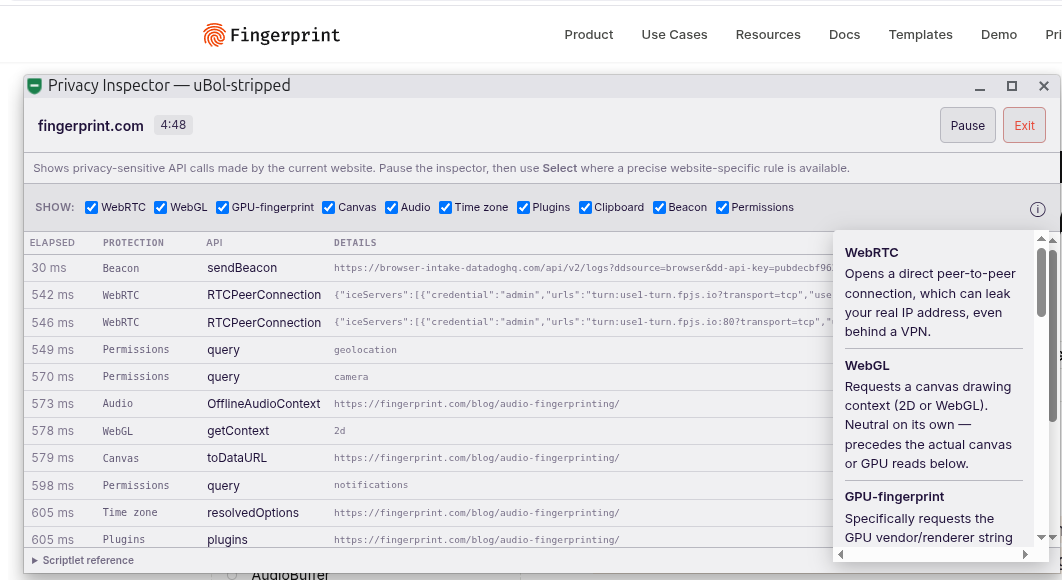Screen dimensions: 1062x580
Task: Open the info icon beside filters
Action: (1037, 209)
